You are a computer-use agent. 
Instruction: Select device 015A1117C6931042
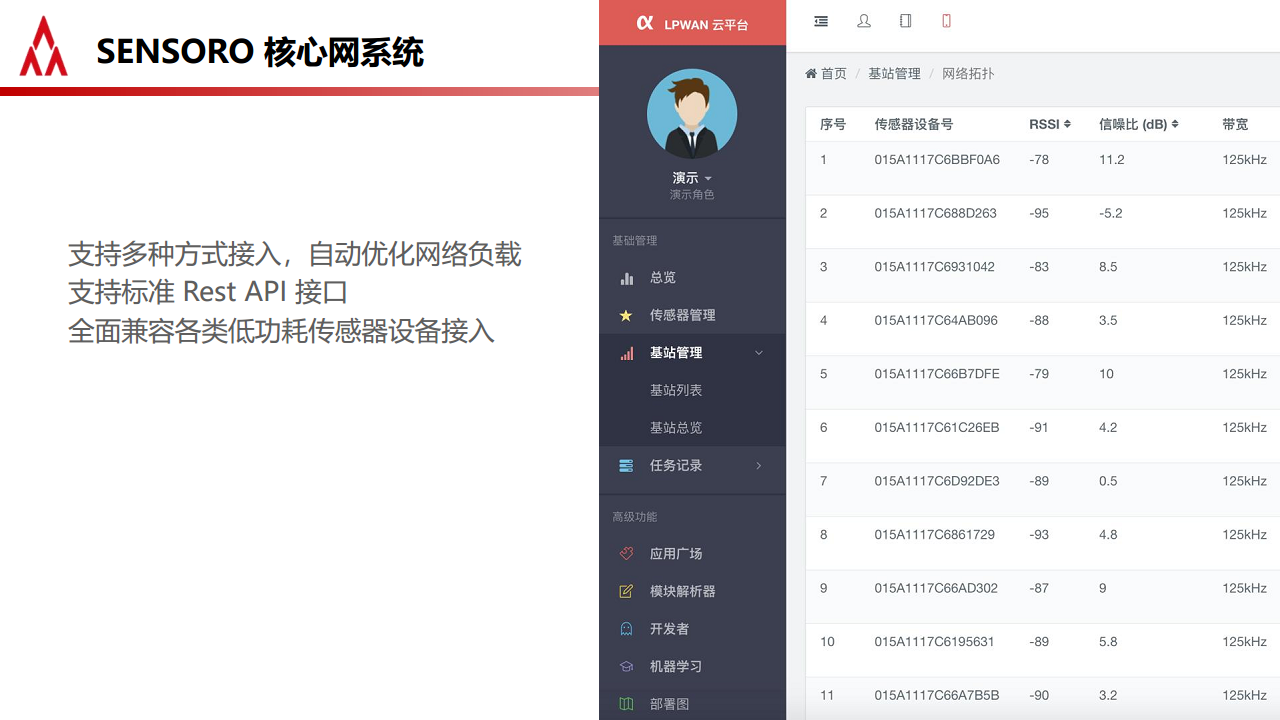click(x=934, y=267)
